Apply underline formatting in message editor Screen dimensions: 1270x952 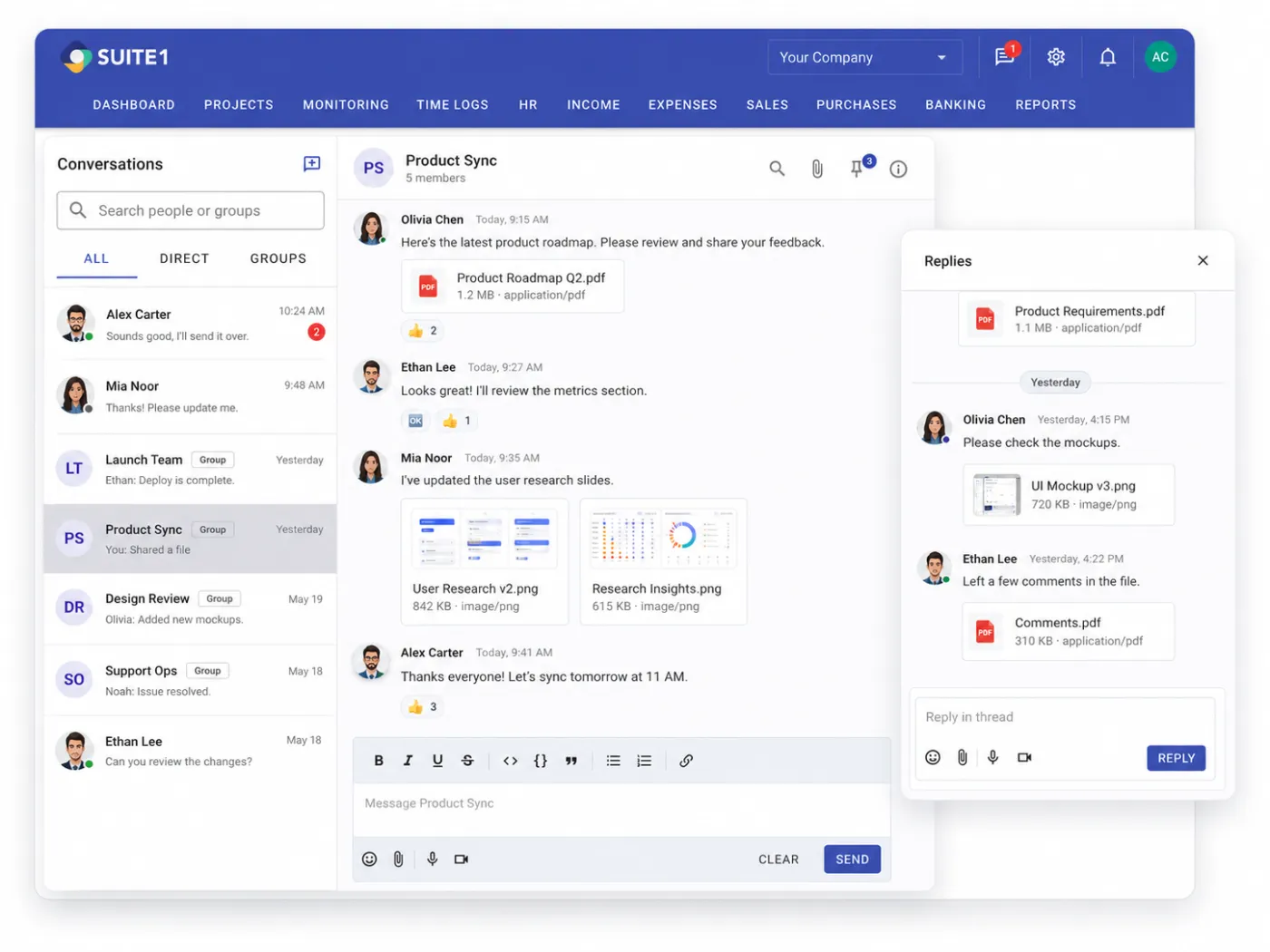point(437,761)
